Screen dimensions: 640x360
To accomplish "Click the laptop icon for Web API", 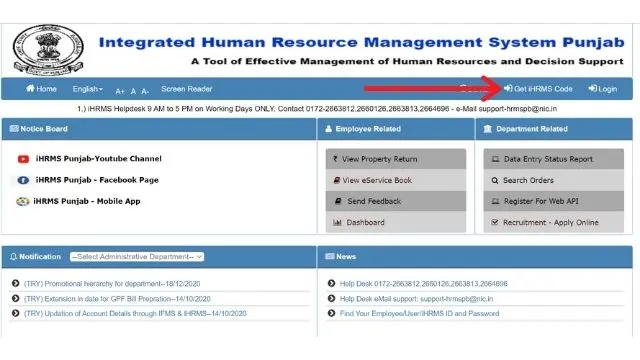I will (495, 201).
